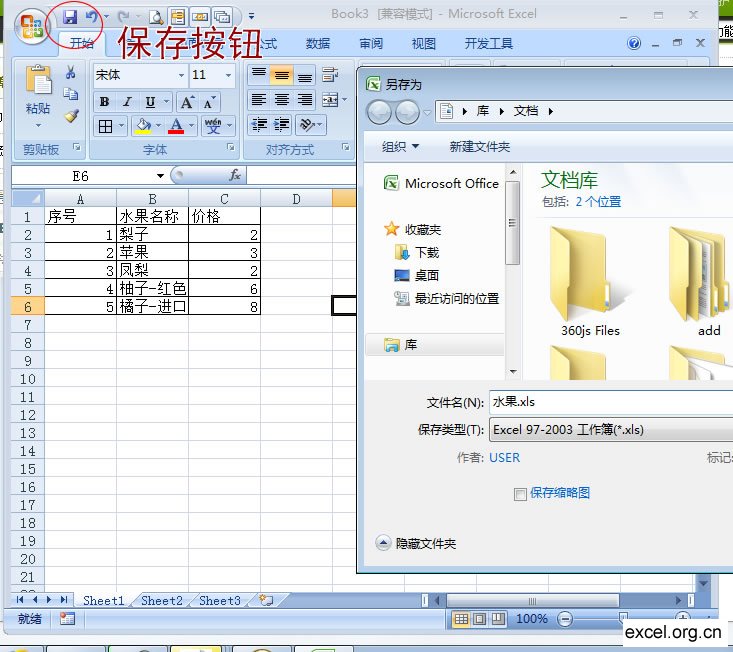
Task: Click the Print Preview icon
Action: click(155, 17)
